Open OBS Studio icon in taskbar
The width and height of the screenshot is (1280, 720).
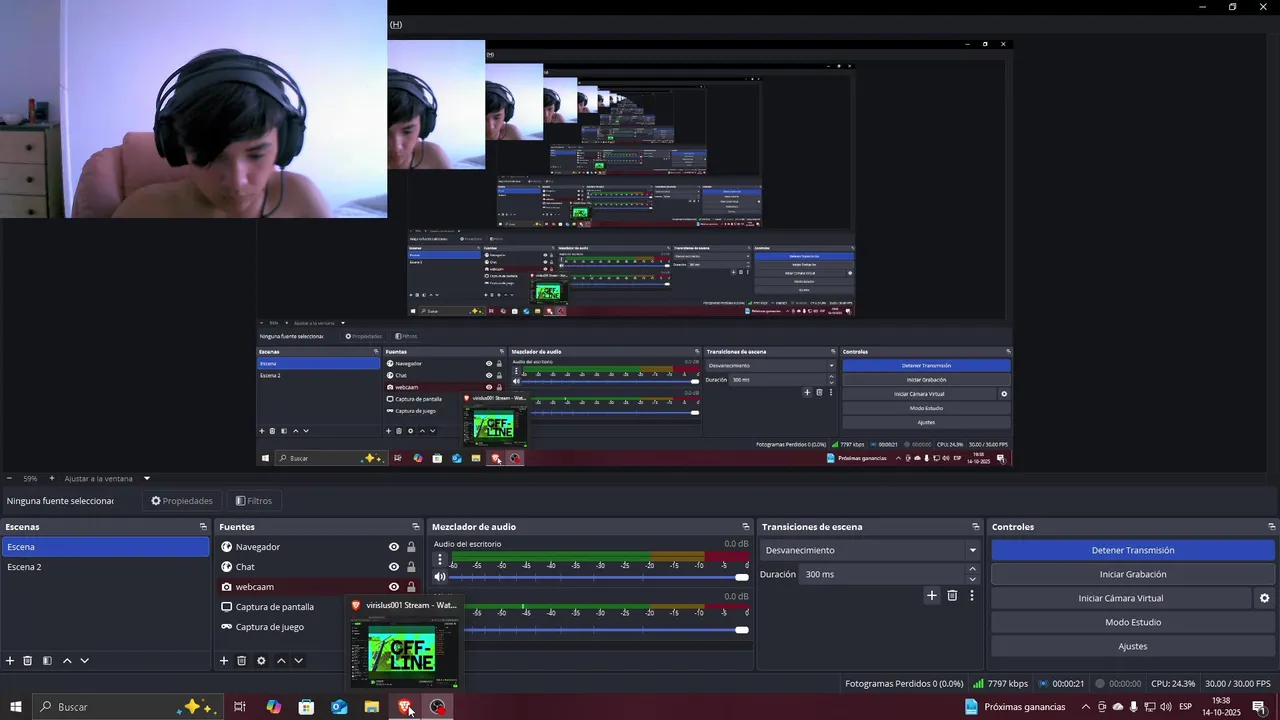point(438,706)
